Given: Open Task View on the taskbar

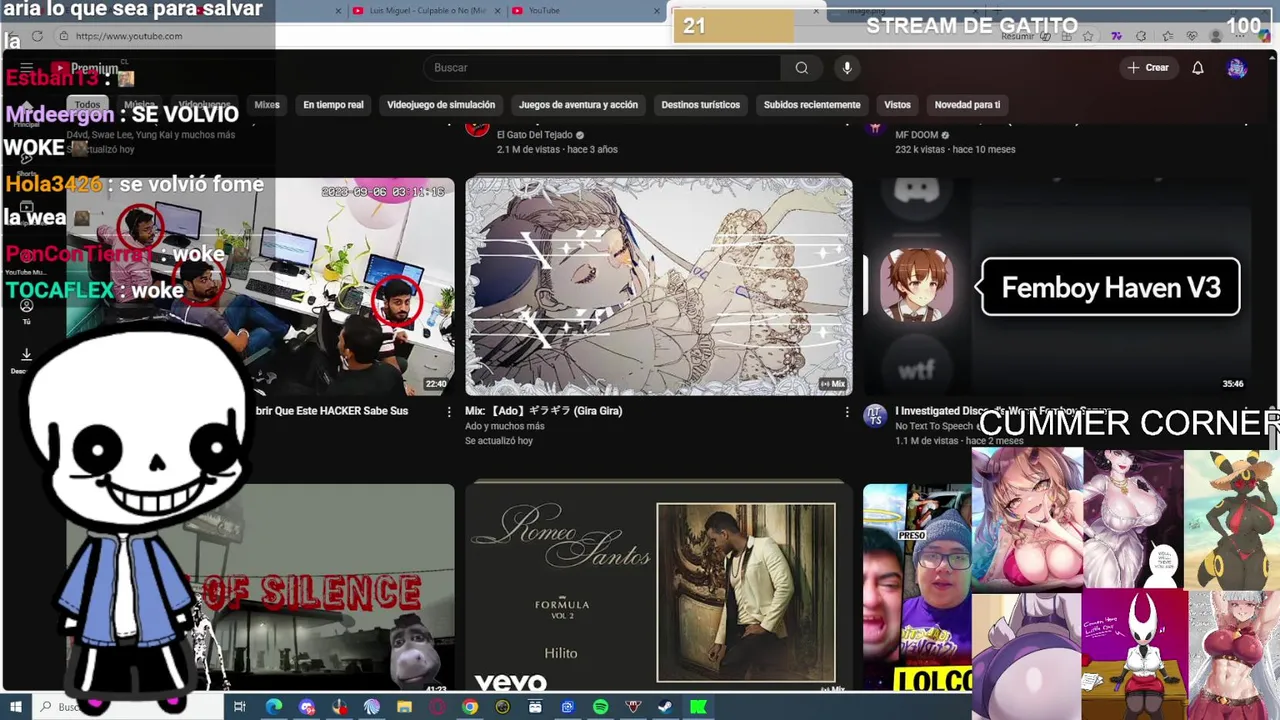Looking at the screenshot, I should [x=239, y=707].
